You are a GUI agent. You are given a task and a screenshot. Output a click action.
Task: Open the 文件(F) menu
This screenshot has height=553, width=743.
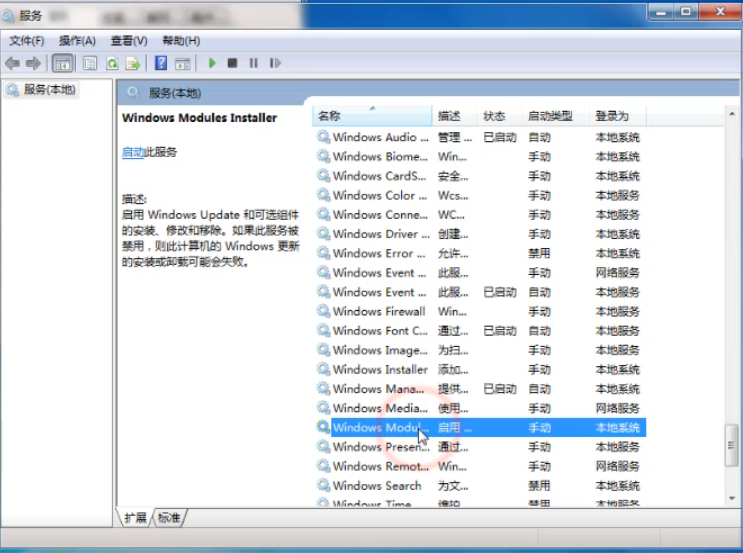(x=27, y=41)
